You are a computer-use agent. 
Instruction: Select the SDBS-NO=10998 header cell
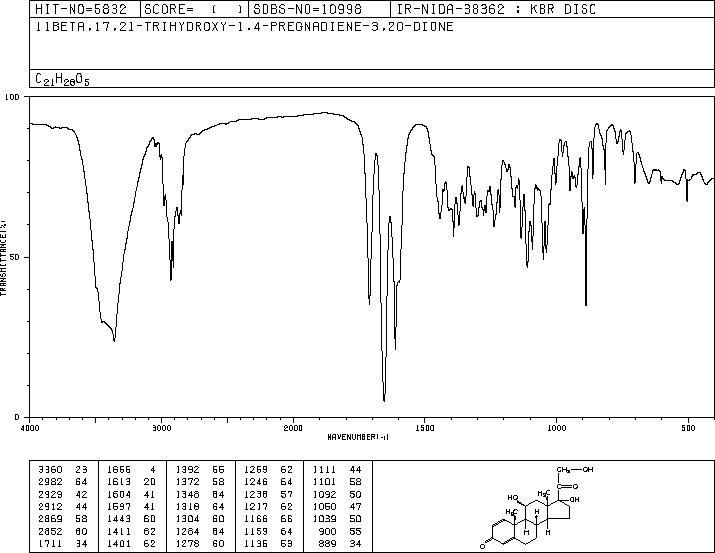pyautogui.click(x=319, y=9)
